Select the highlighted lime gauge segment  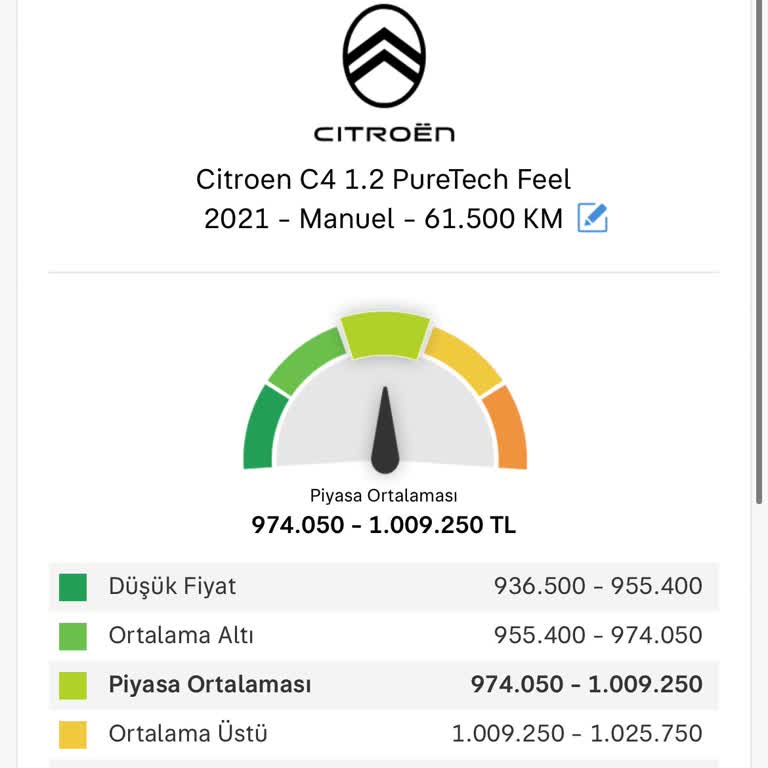[385, 335]
